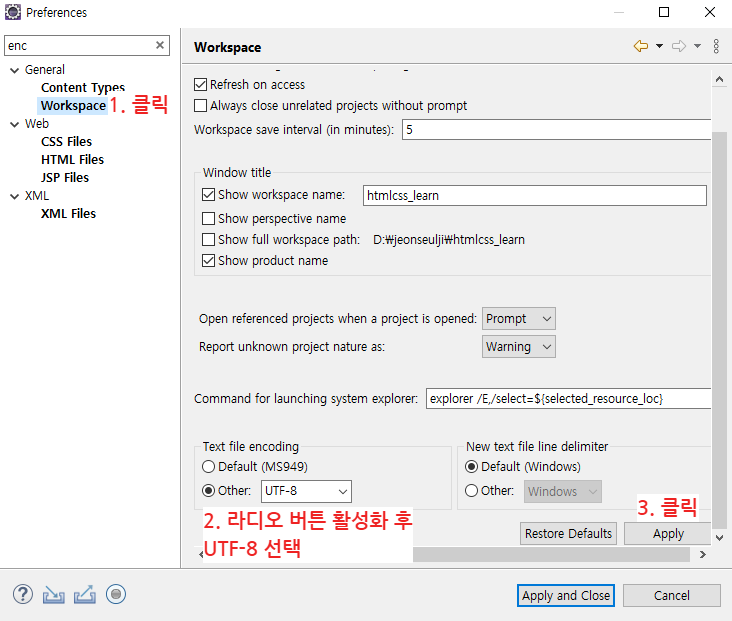732x621 pixels.
Task: Toggle Show workspace name checkbox
Action: (x=208, y=194)
